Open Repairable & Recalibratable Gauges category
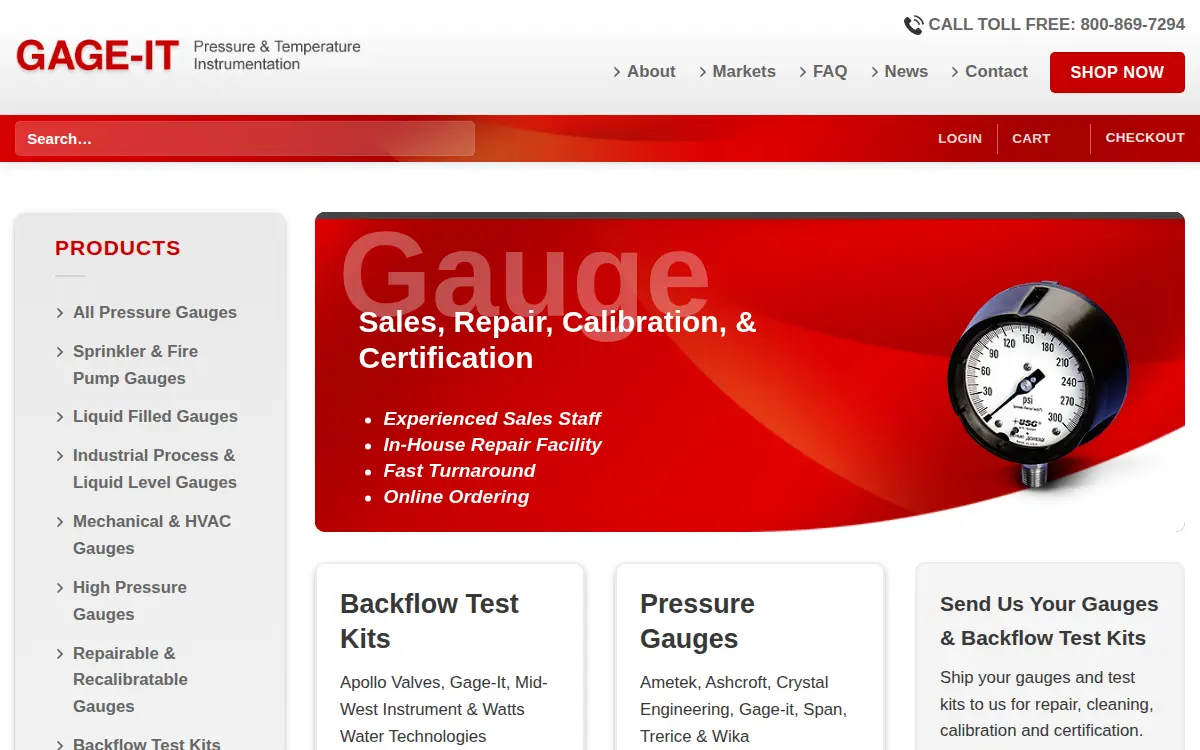The width and height of the screenshot is (1200, 750). [x=130, y=680]
